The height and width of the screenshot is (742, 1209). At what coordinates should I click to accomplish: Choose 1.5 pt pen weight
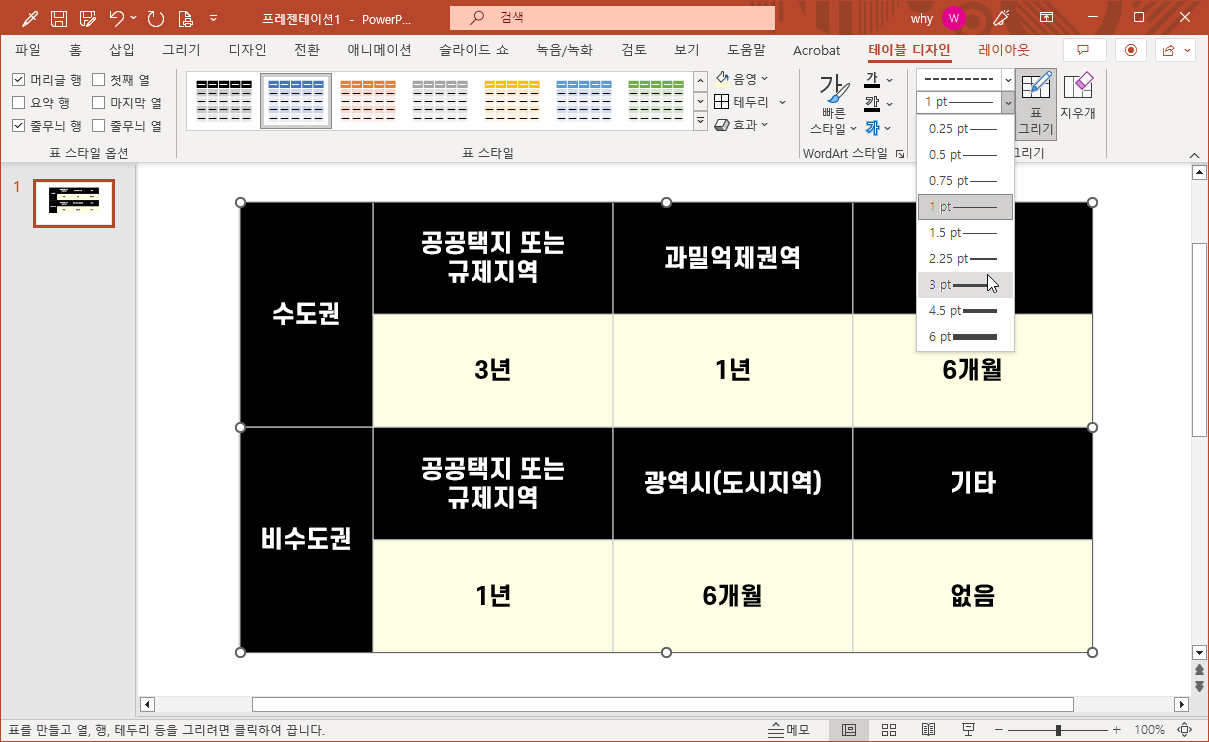click(965, 233)
